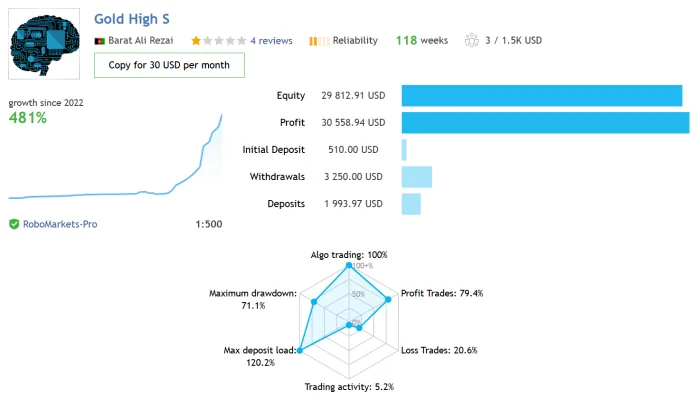Image resolution: width=700 pixels, height=400 pixels.
Task: Click the Equity blue bar
Action: 542,96
